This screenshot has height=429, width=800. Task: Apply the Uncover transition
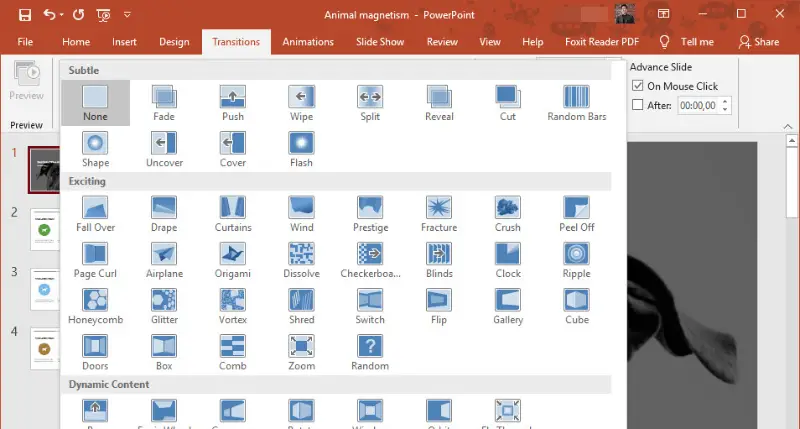pyautogui.click(x=164, y=149)
